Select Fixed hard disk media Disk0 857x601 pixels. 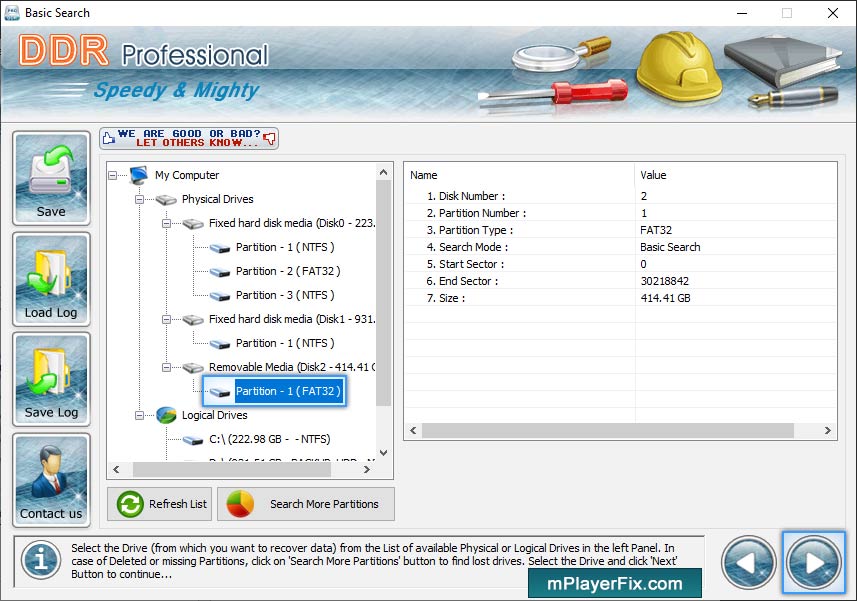pos(292,223)
